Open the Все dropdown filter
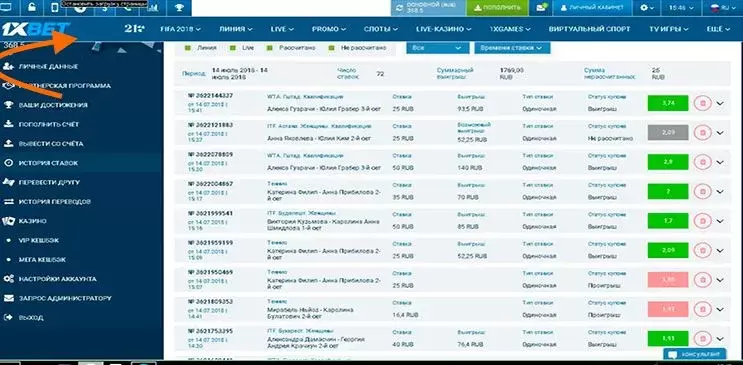Viewport: 743px width, 365px height. tap(437, 48)
